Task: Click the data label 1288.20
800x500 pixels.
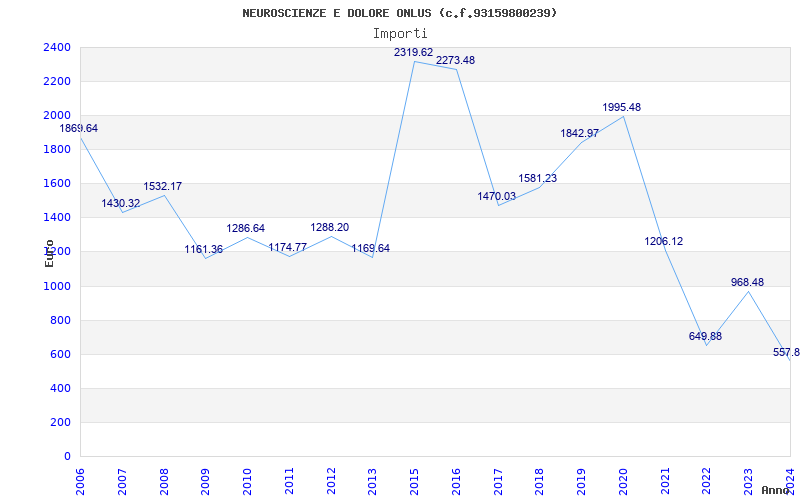Action: click(330, 227)
